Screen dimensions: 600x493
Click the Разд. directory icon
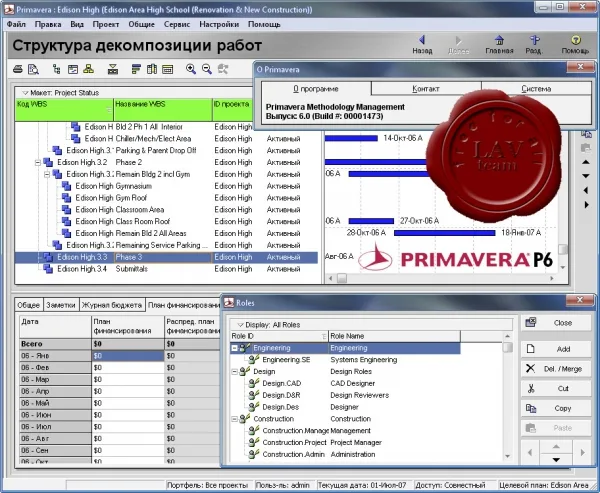[x=534, y=44]
